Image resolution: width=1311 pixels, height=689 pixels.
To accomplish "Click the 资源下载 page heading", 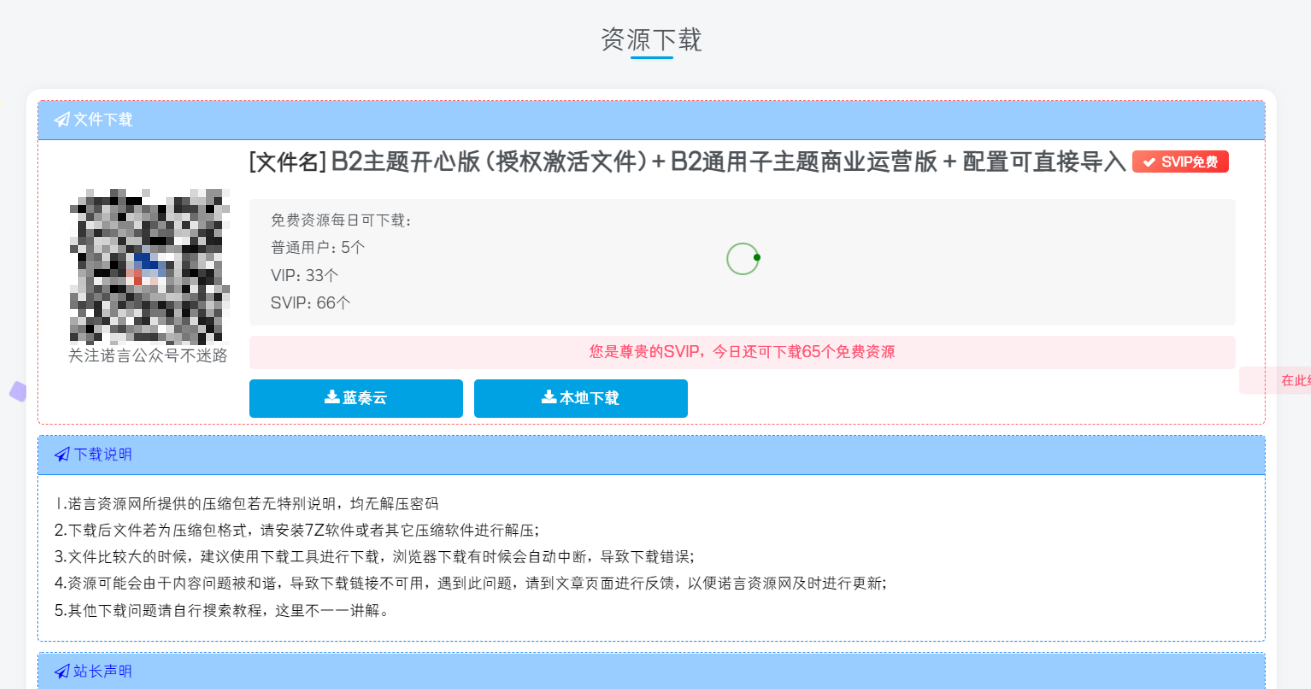I will pyautogui.click(x=652, y=40).
